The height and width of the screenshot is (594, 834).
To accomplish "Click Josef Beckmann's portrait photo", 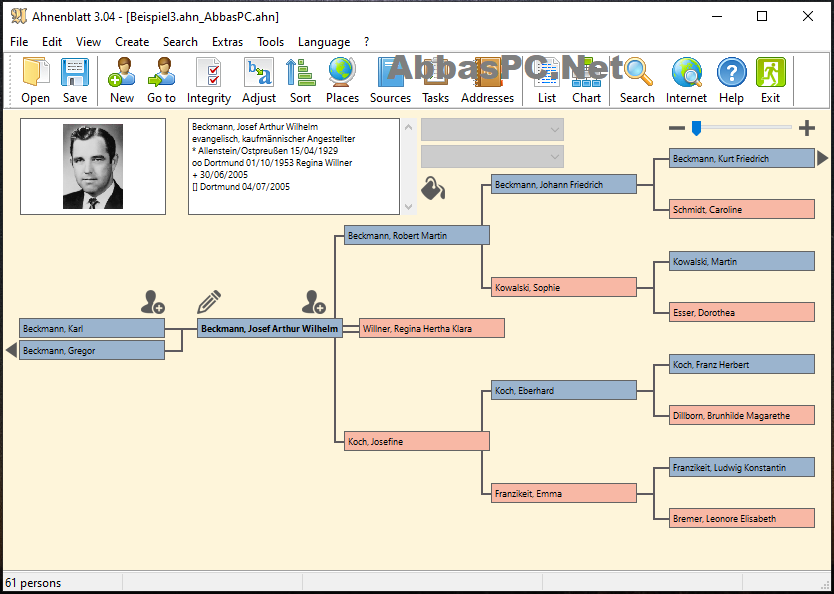I will coord(93,166).
